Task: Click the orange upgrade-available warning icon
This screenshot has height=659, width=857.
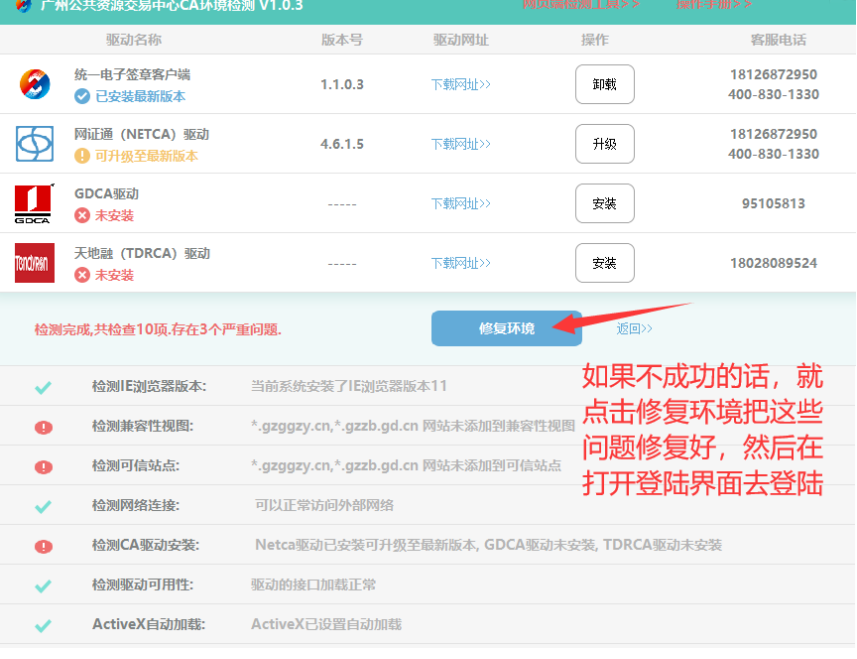Action: (82, 156)
